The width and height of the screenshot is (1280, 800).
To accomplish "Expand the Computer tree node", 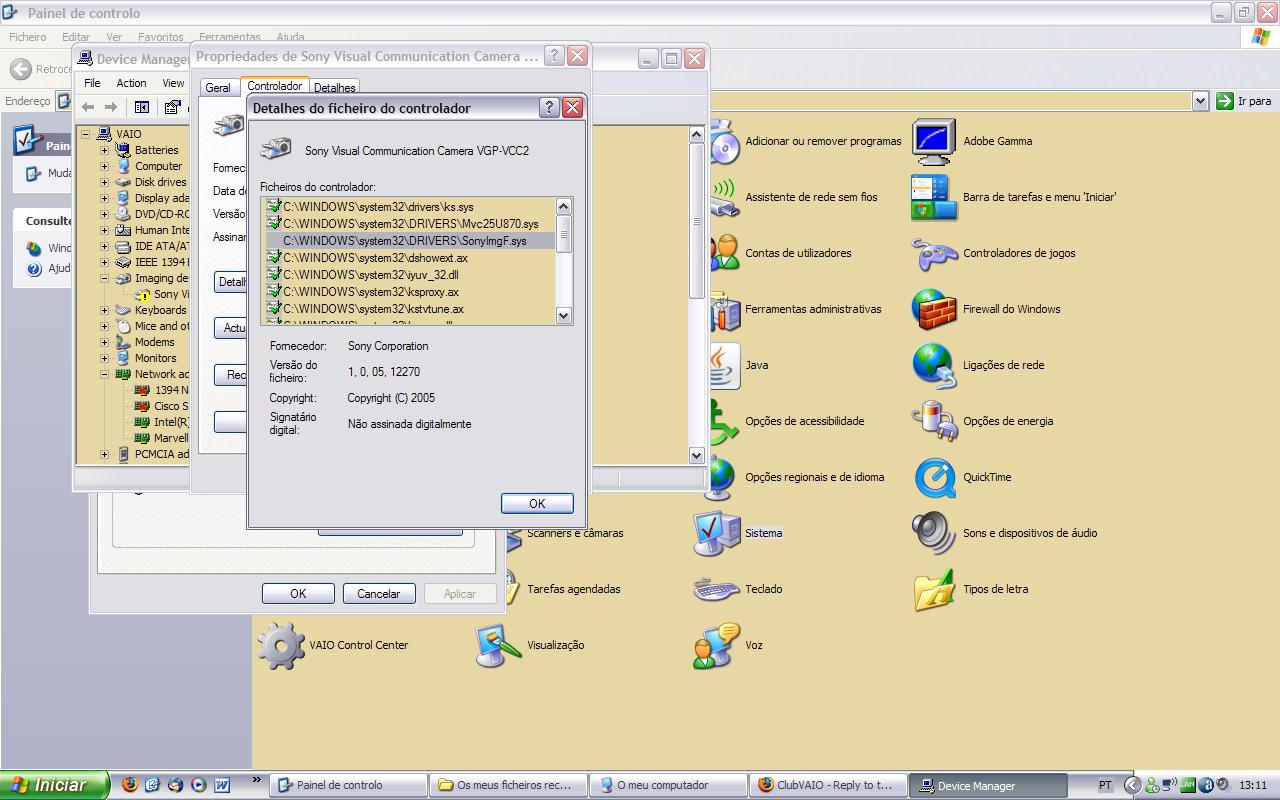I will click(x=104, y=166).
